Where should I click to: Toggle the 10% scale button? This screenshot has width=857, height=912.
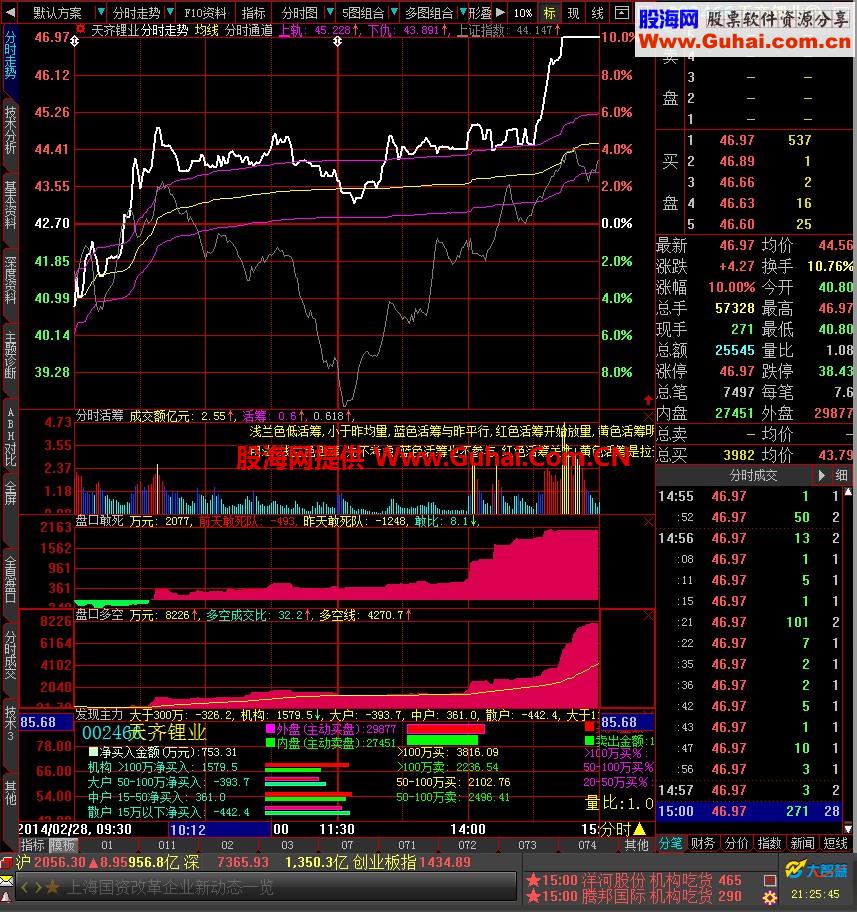click(x=522, y=12)
